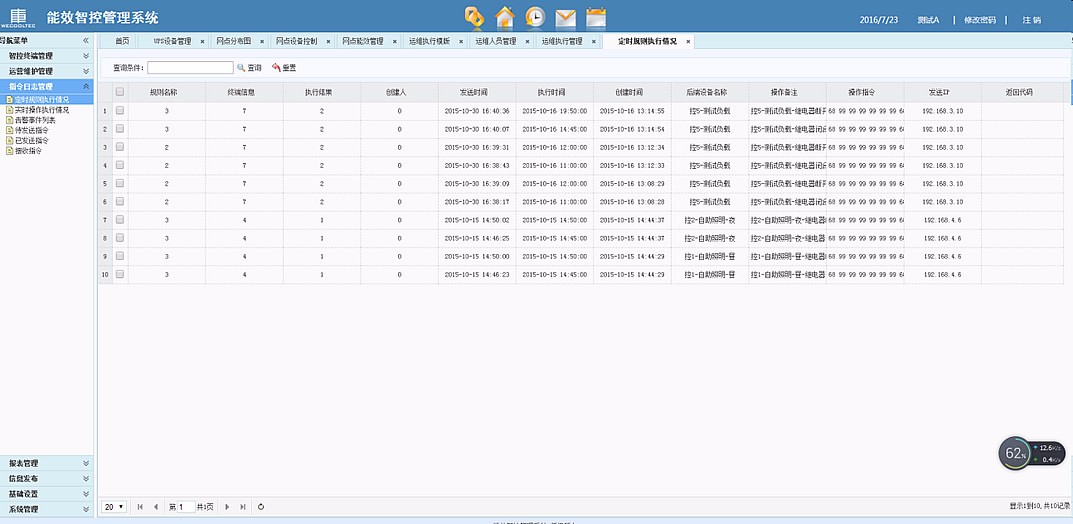Viewport: 1073px width, 524px height.
Task: Select the checkbox for row 7
Action: [x=120, y=219]
